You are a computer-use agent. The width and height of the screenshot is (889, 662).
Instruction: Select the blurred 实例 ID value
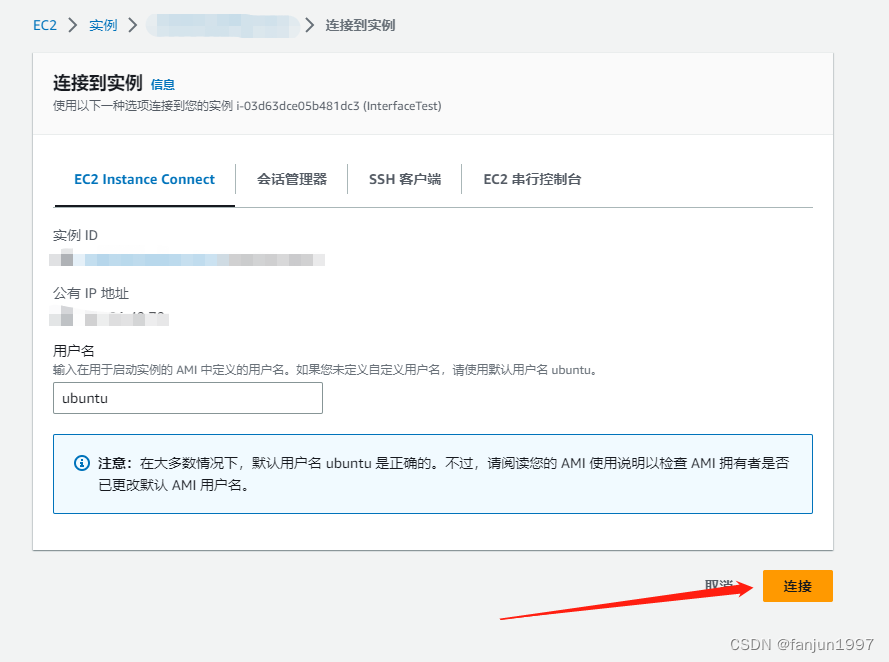coord(187,260)
